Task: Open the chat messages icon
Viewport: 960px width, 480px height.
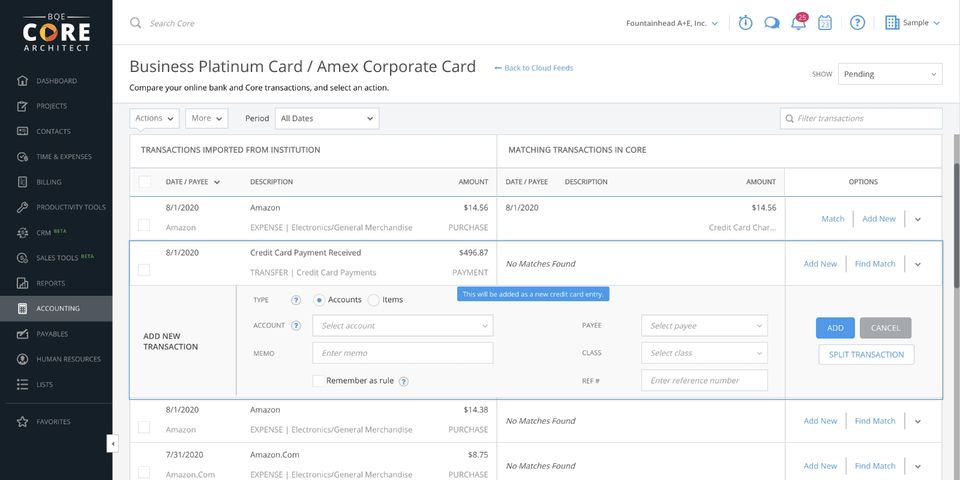Action: [772, 23]
